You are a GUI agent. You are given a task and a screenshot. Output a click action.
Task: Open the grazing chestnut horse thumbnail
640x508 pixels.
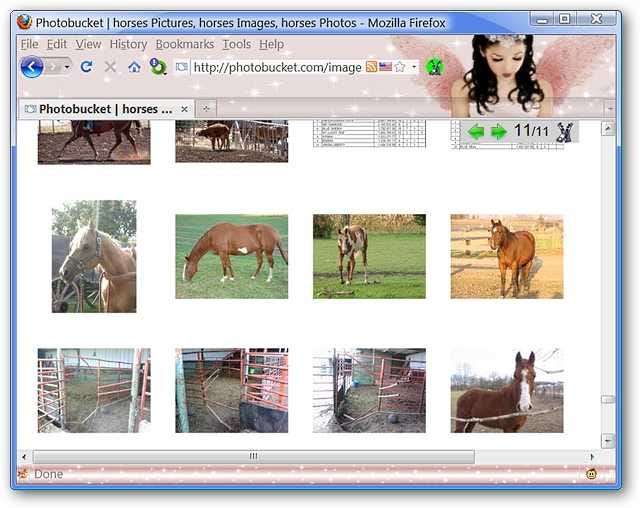click(x=231, y=256)
